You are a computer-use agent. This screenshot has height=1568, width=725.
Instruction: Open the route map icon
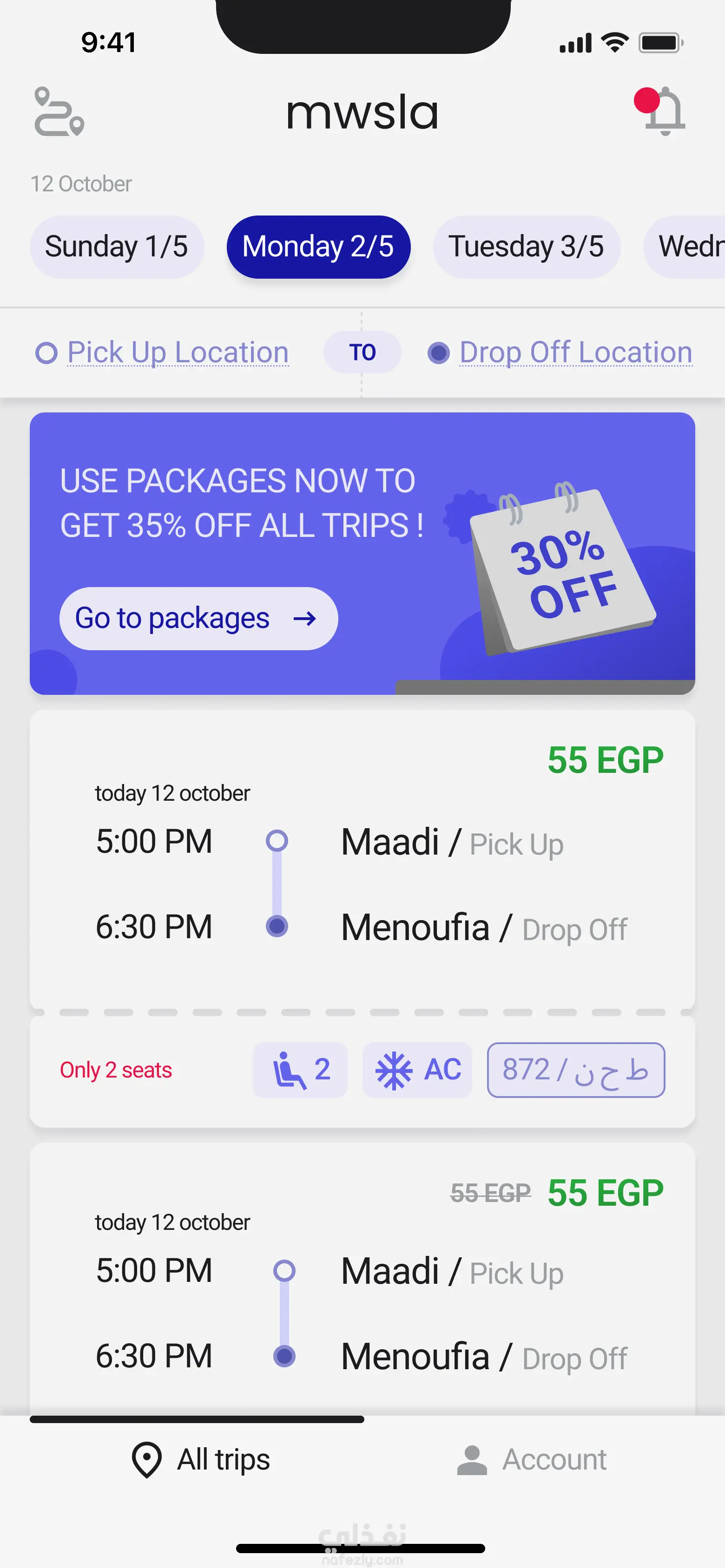(x=59, y=111)
